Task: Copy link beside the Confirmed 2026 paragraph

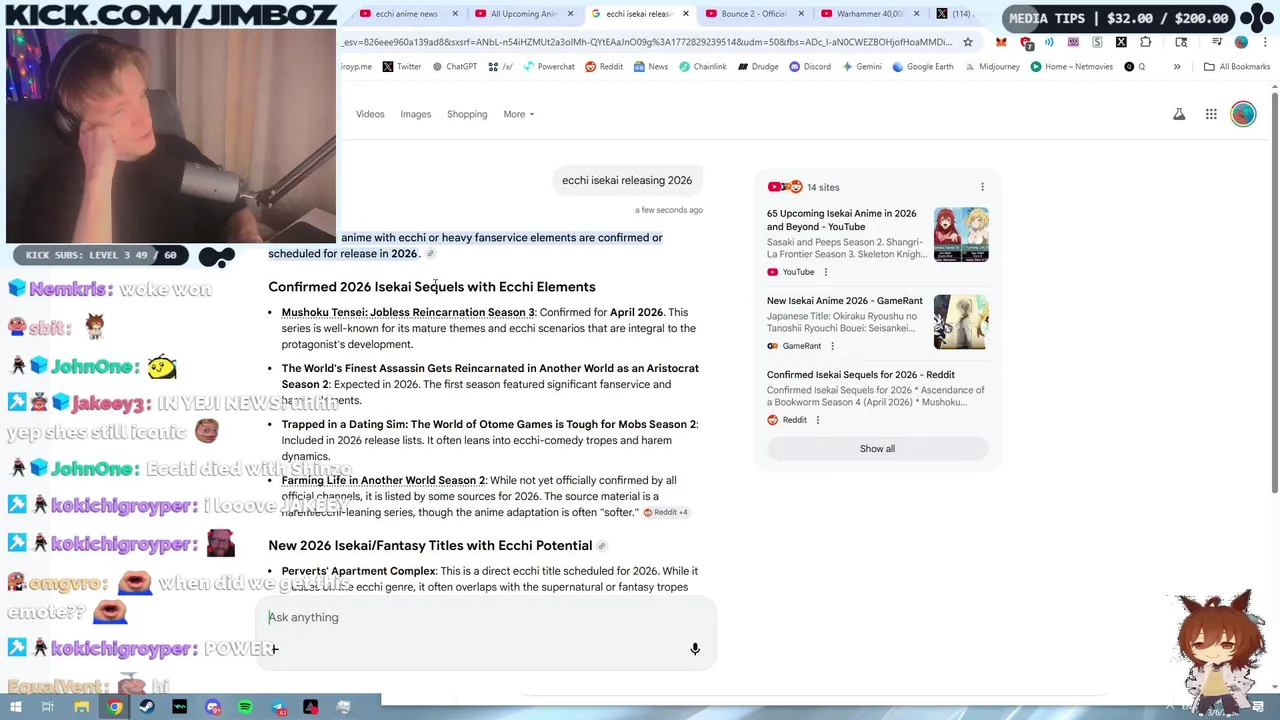Action: click(431, 254)
